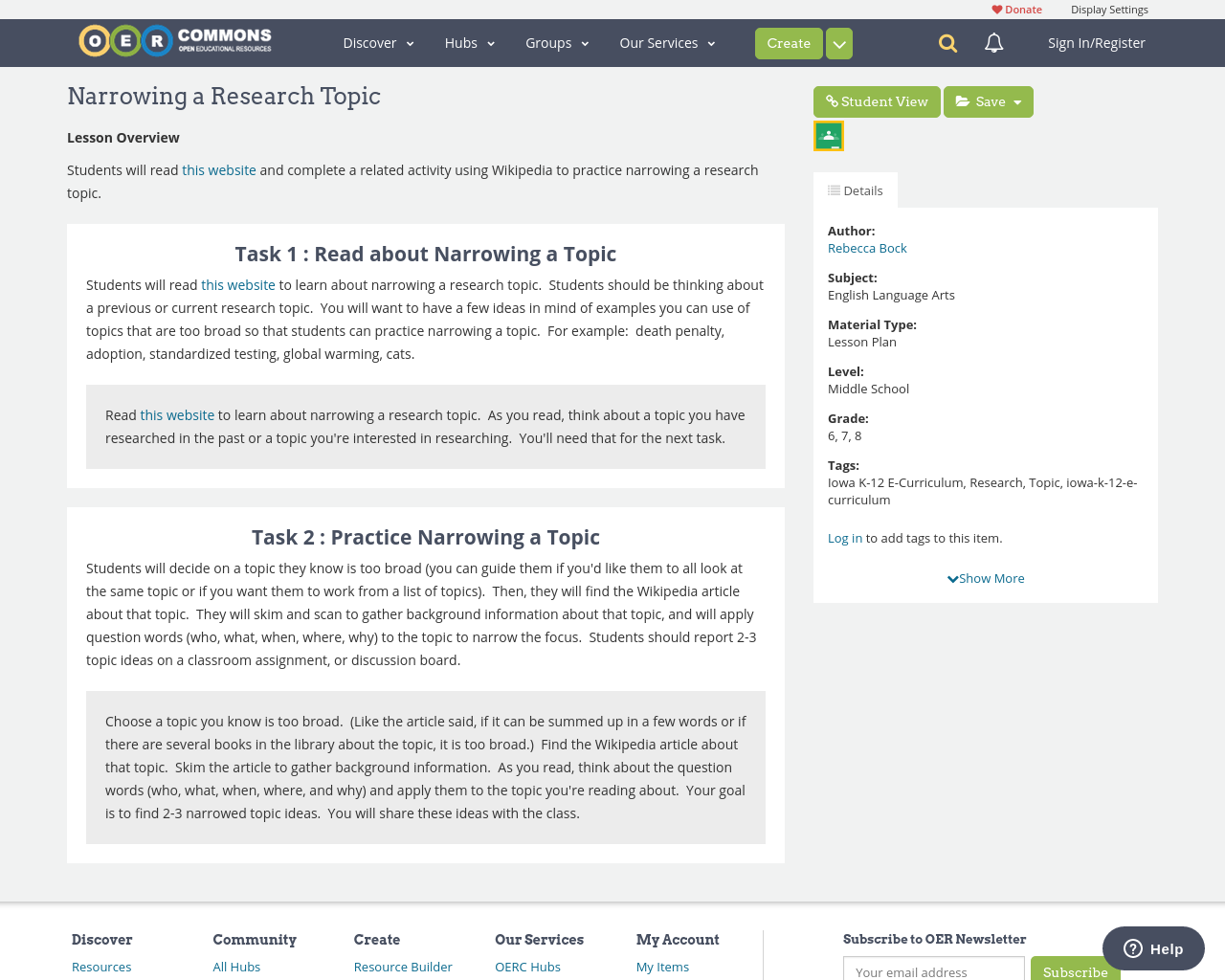Viewport: 1225px width, 980px height.
Task: Click the OER Commons logo
Action: tap(174, 38)
